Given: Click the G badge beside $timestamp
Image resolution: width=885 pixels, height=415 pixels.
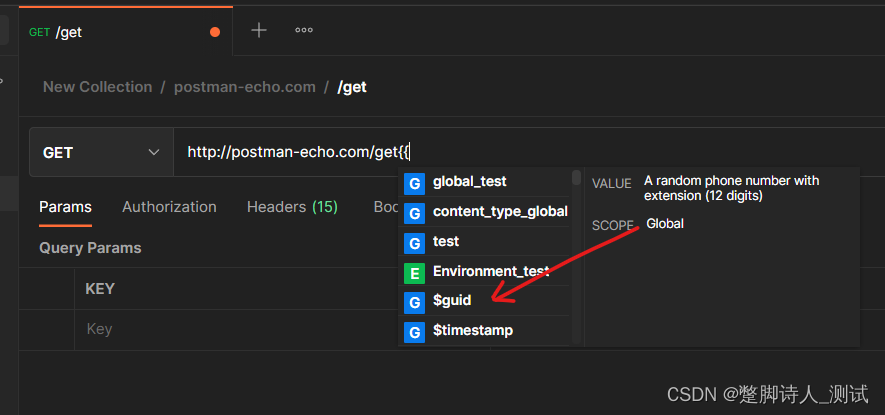Looking at the screenshot, I should tap(414, 333).
